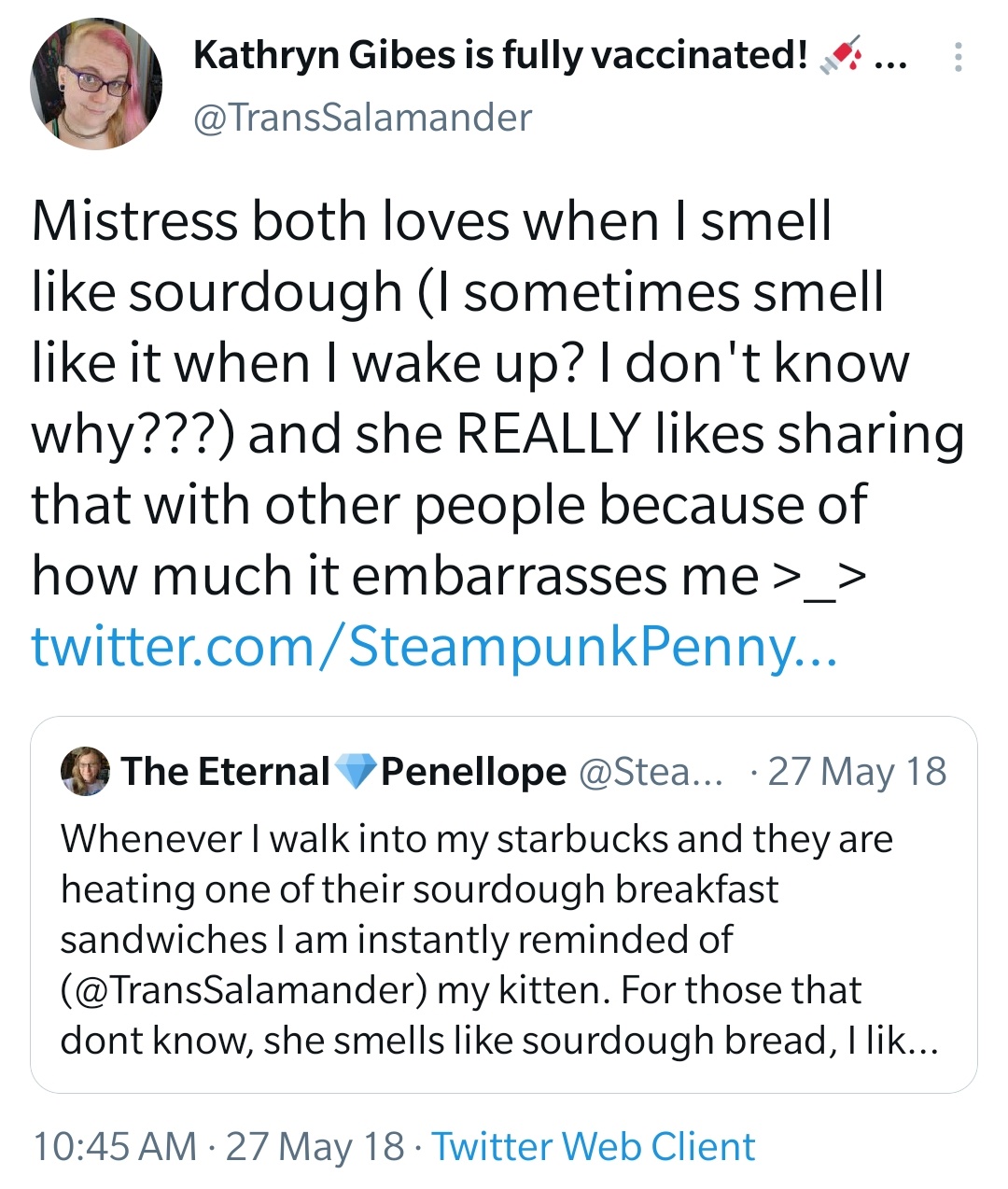
Task: Open the Kathryn Gibes display name
Action: click(500, 56)
